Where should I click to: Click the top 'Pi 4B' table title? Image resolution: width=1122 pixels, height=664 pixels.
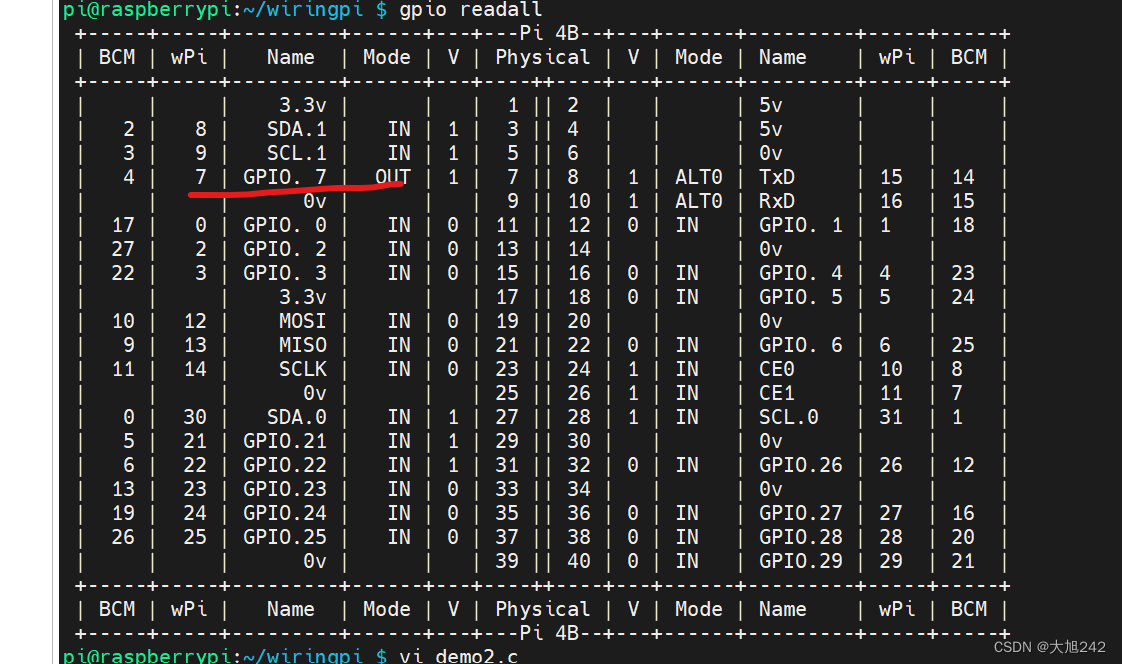coord(549,33)
